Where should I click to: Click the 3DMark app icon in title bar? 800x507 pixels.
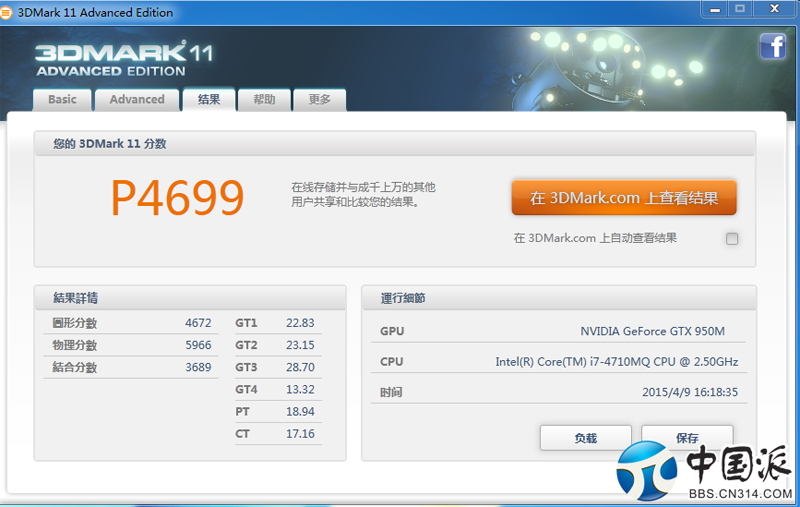tap(5, 12)
